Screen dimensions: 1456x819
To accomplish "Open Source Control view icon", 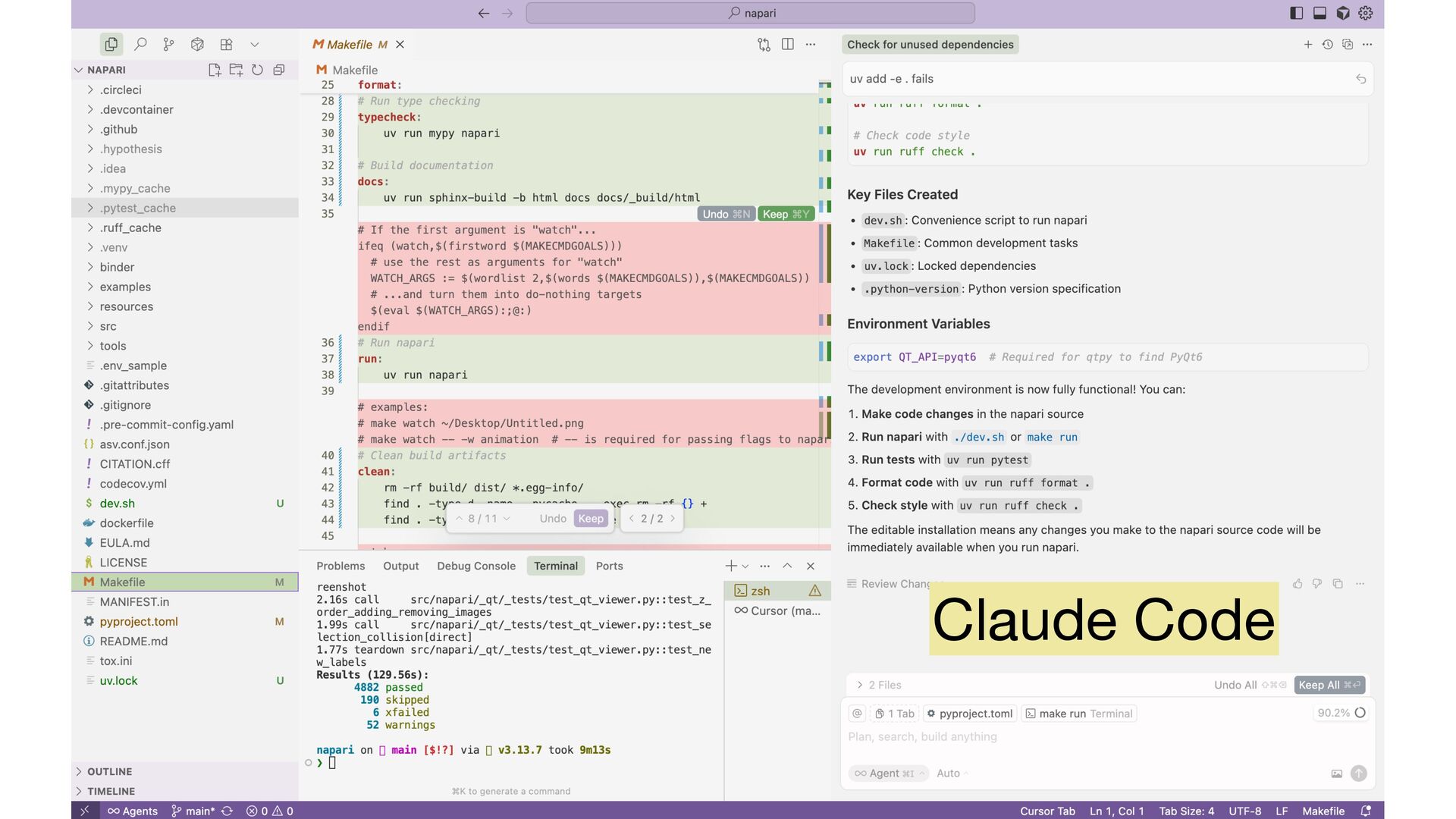I will click(x=168, y=45).
